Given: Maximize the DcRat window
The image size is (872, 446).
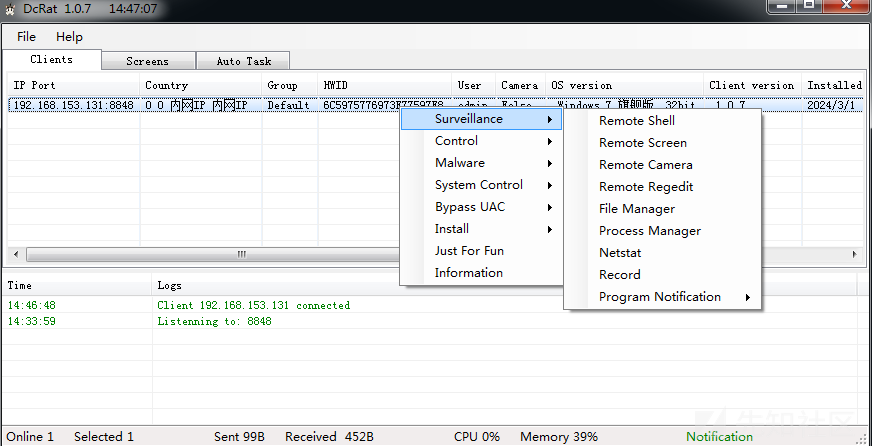Looking at the screenshot, I should tap(809, 5).
